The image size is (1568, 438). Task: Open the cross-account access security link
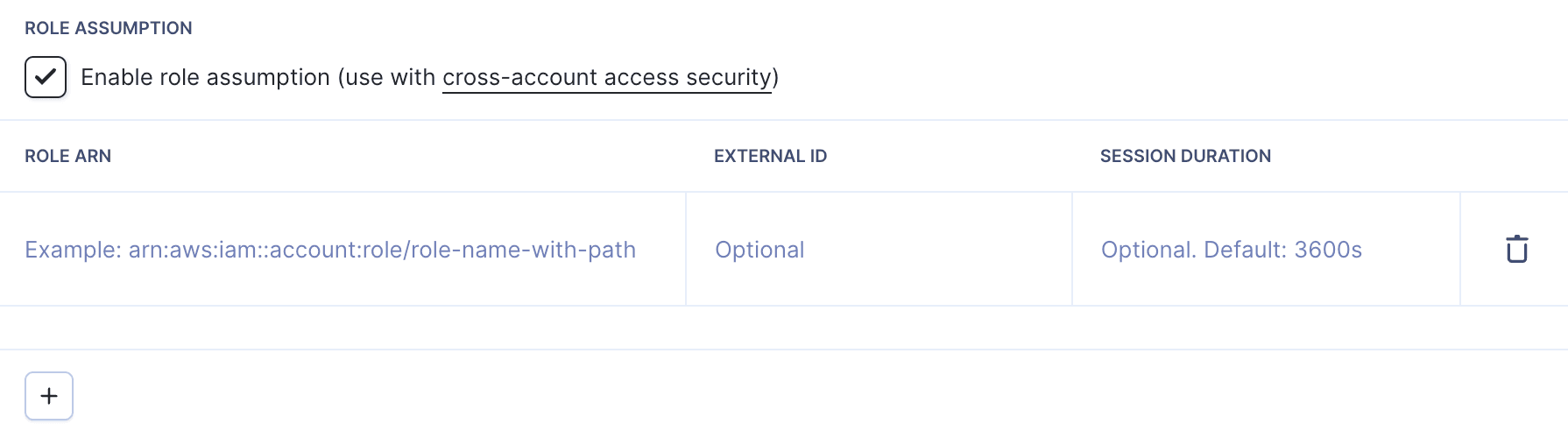coord(607,77)
